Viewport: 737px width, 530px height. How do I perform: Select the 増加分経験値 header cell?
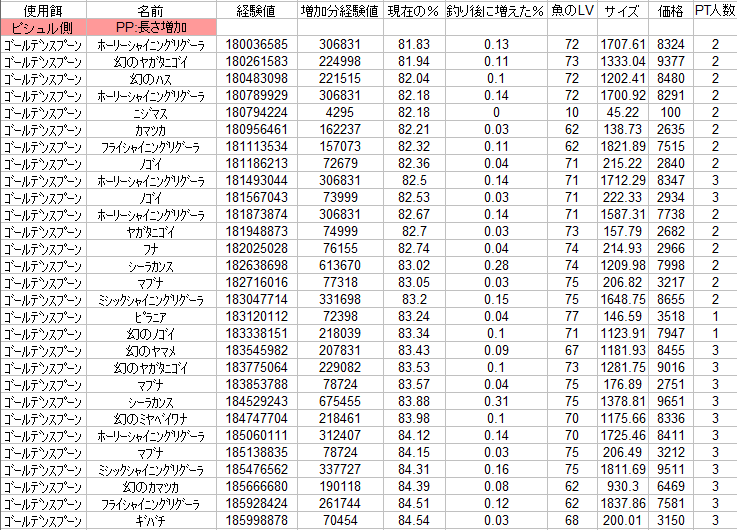click(x=339, y=10)
